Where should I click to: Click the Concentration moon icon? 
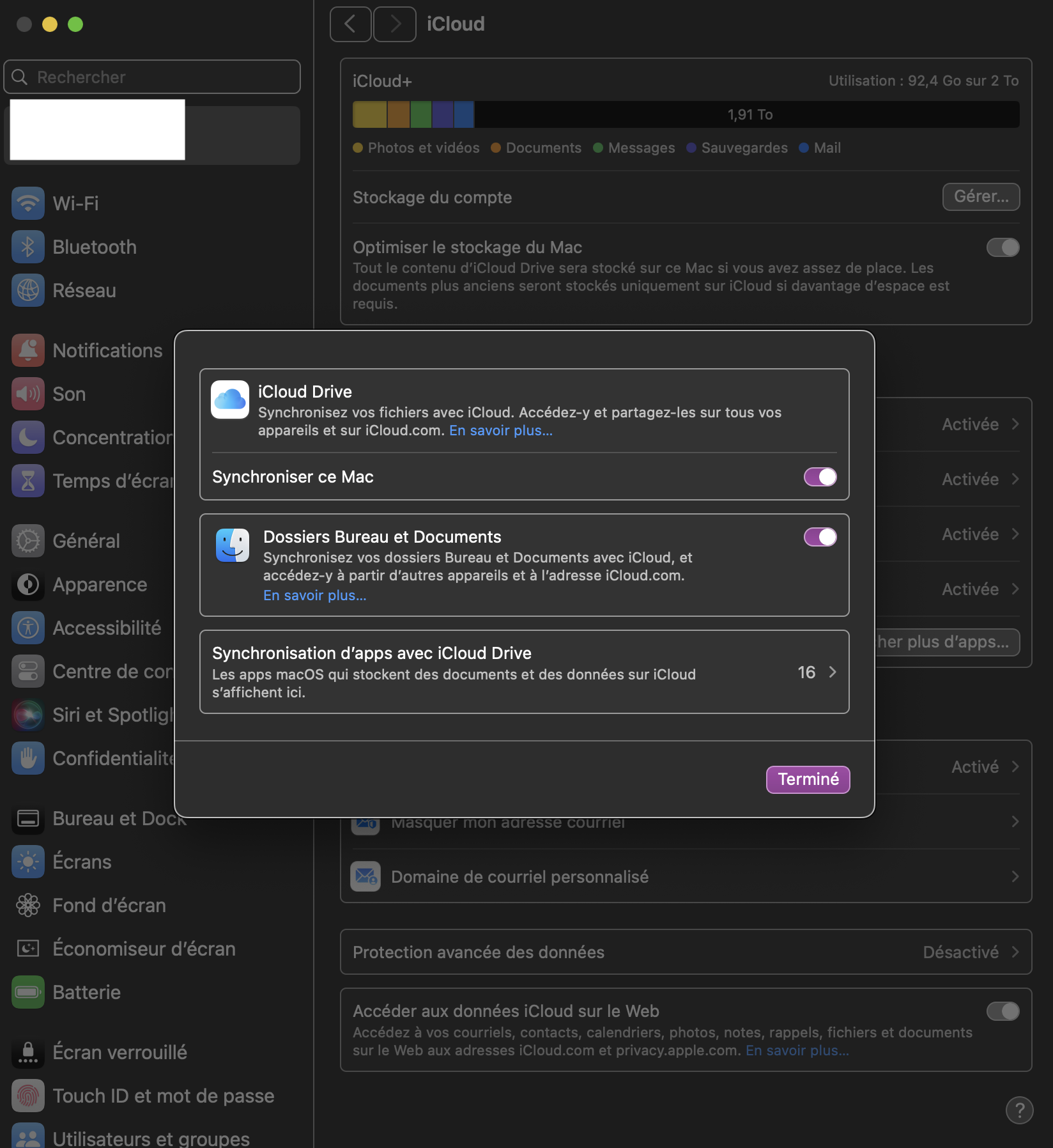[x=27, y=437]
